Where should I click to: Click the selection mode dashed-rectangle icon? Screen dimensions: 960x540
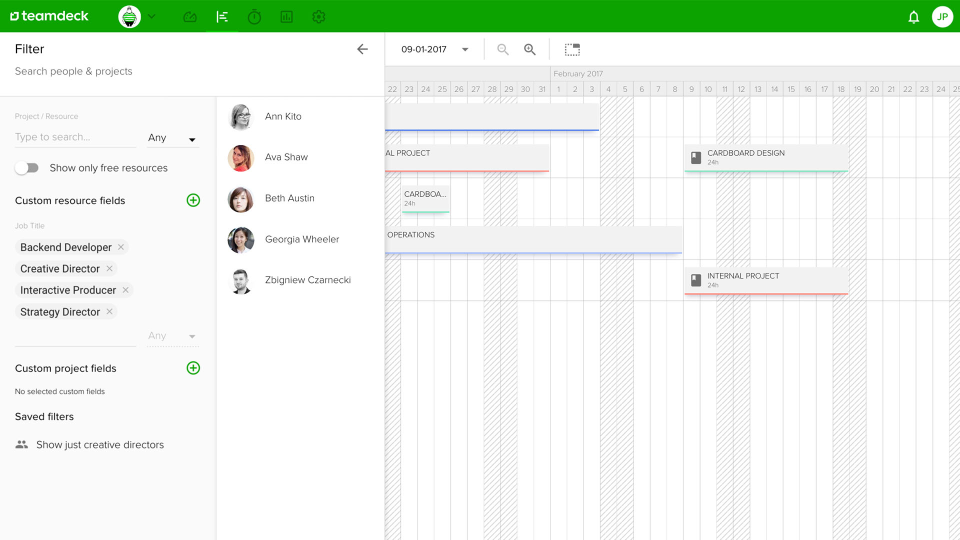pyautogui.click(x=572, y=49)
